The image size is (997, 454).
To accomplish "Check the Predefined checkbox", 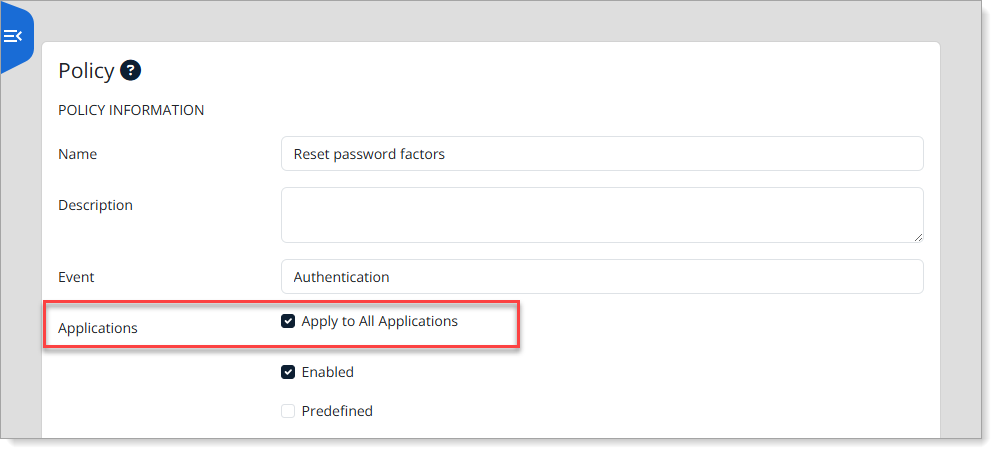I will [x=288, y=411].
